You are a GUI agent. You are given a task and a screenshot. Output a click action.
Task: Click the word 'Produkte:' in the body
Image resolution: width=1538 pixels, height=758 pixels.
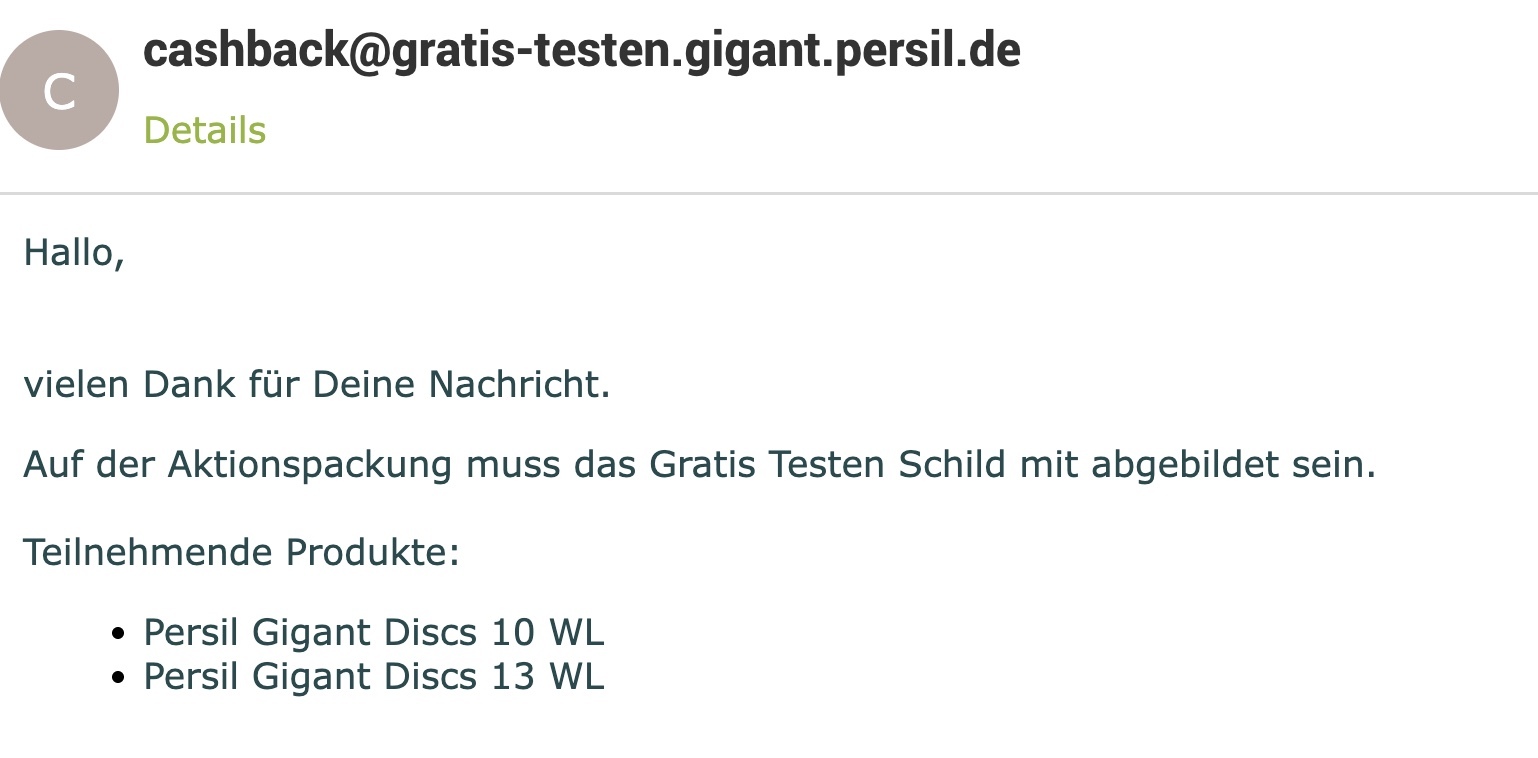373,552
